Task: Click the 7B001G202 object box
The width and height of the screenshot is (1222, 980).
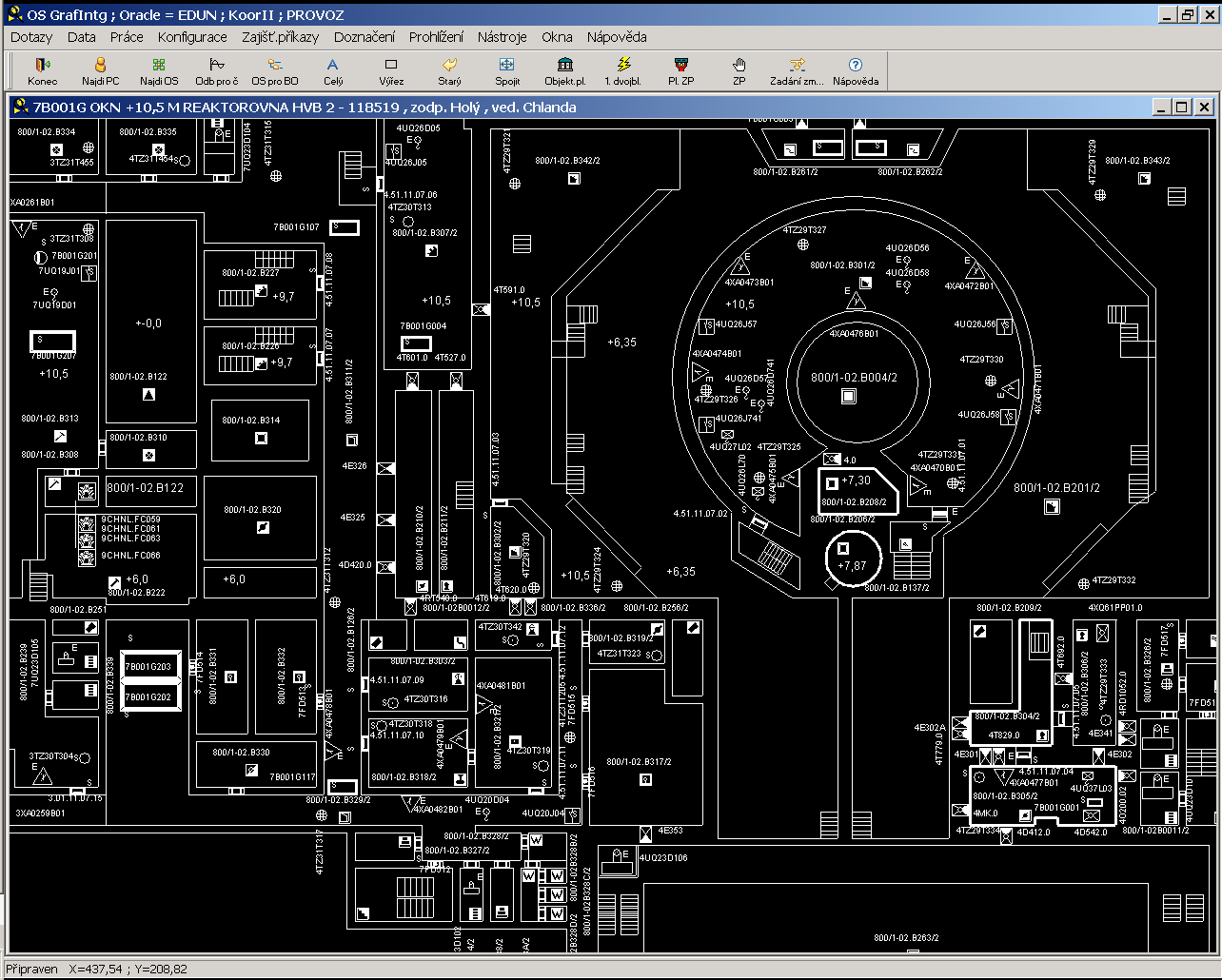Action: 148,697
